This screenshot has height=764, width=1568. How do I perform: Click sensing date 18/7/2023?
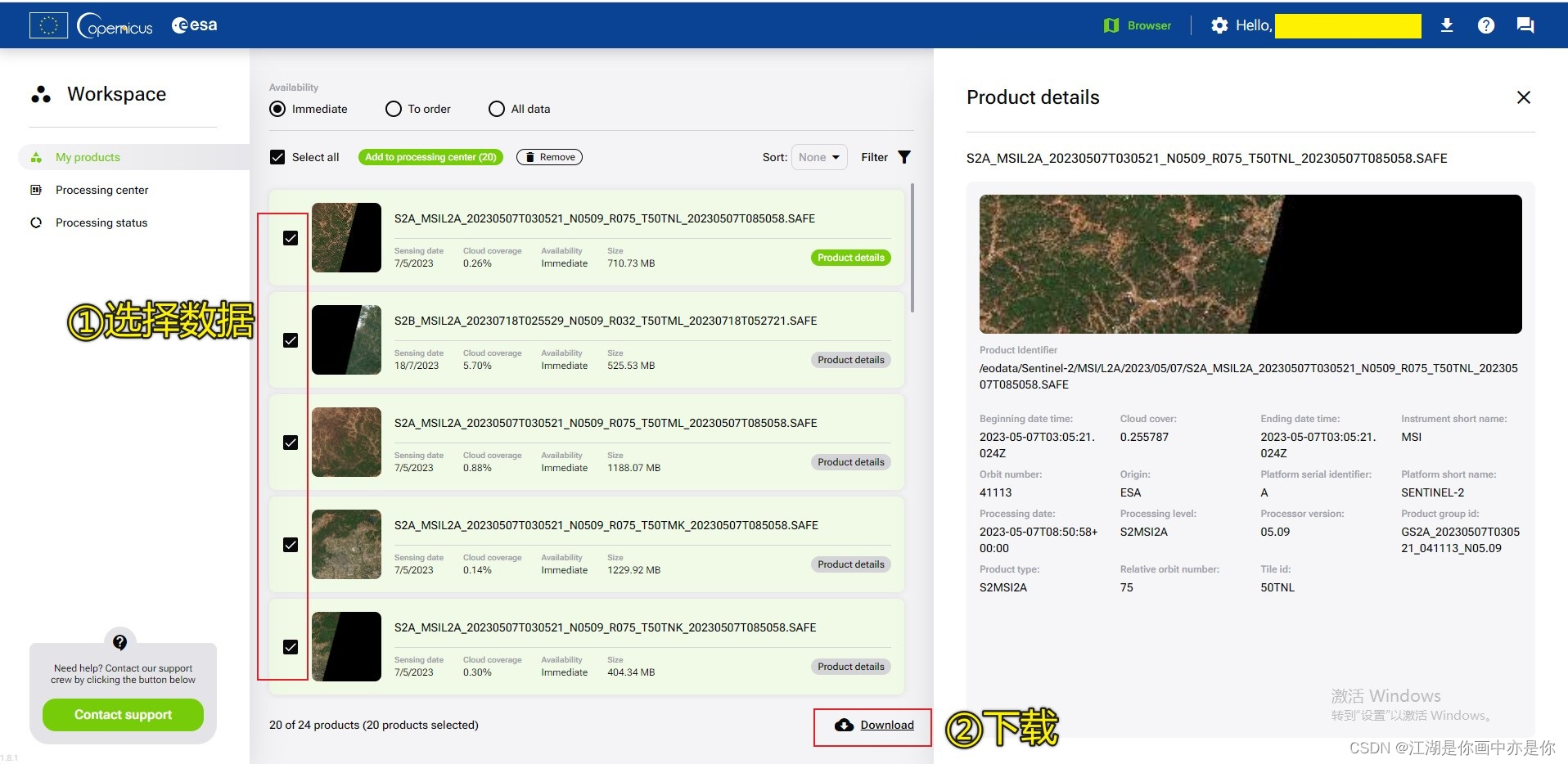pos(417,366)
